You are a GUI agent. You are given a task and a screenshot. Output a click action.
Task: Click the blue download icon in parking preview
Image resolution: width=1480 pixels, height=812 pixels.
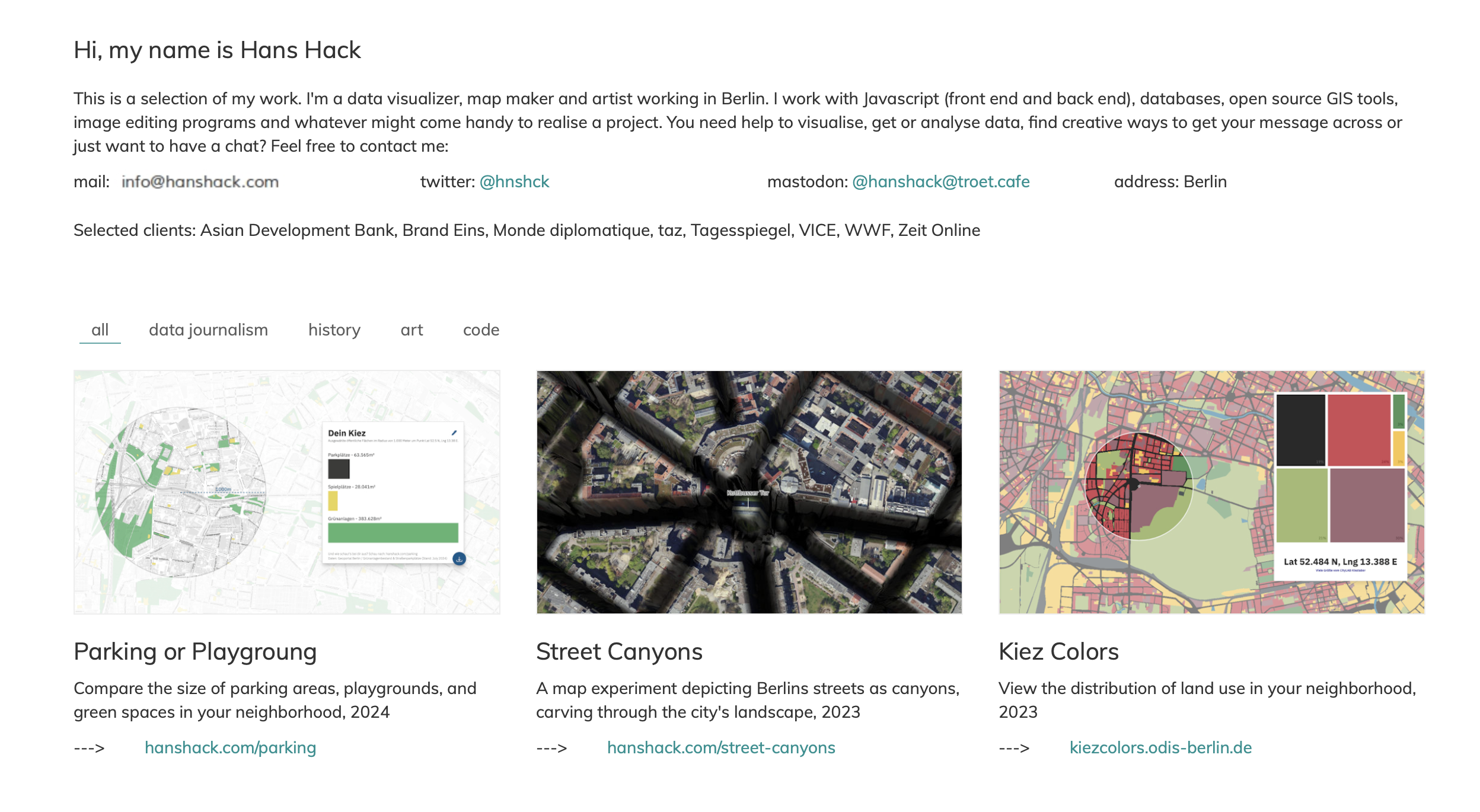point(459,558)
